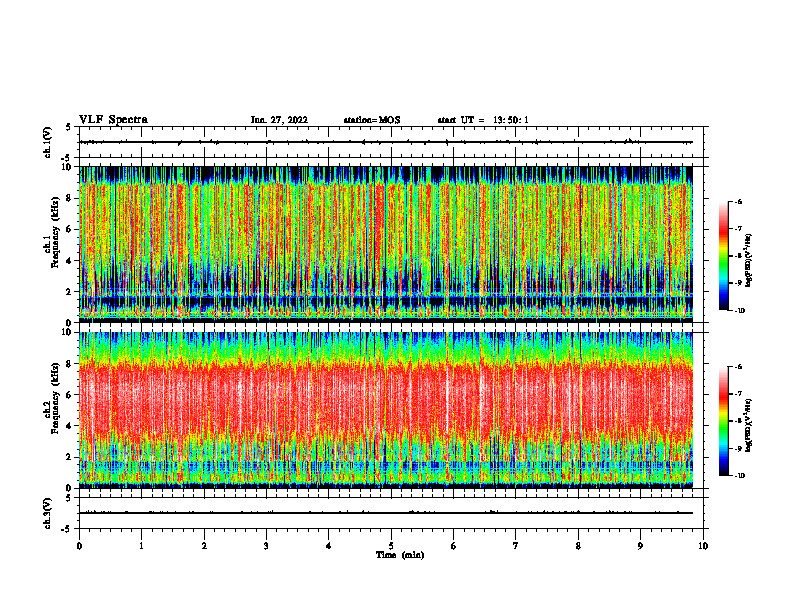Click the ch.2 spectrogram color bar
The height and width of the screenshot is (612, 792).
tap(724, 421)
